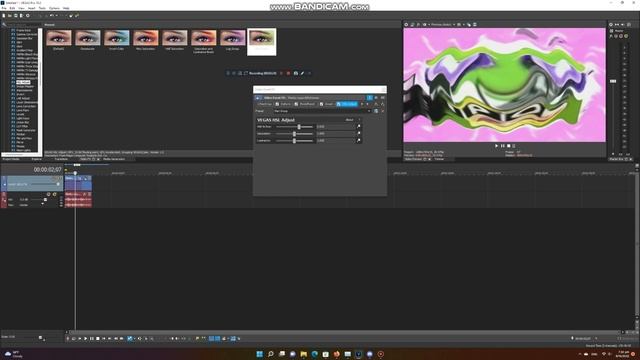The image size is (640, 360).
Task: Click the New project toolbar icon
Action: [x=4, y=16]
